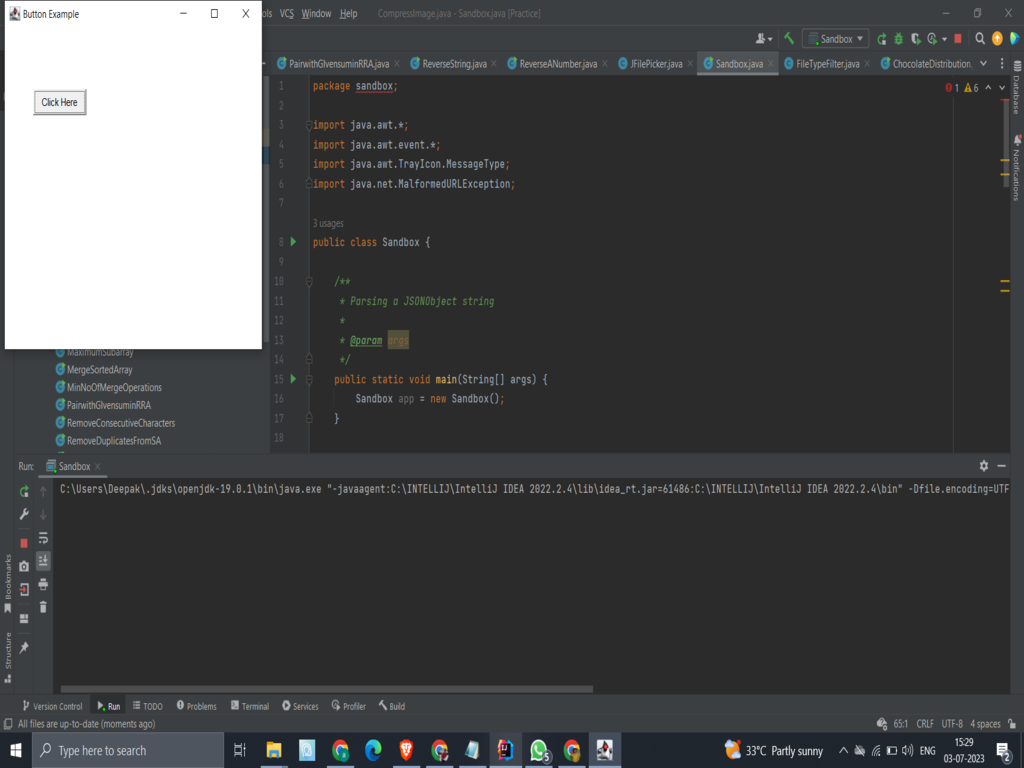This screenshot has height=768, width=1024.
Task: Open the Build tool window
Action: point(392,706)
